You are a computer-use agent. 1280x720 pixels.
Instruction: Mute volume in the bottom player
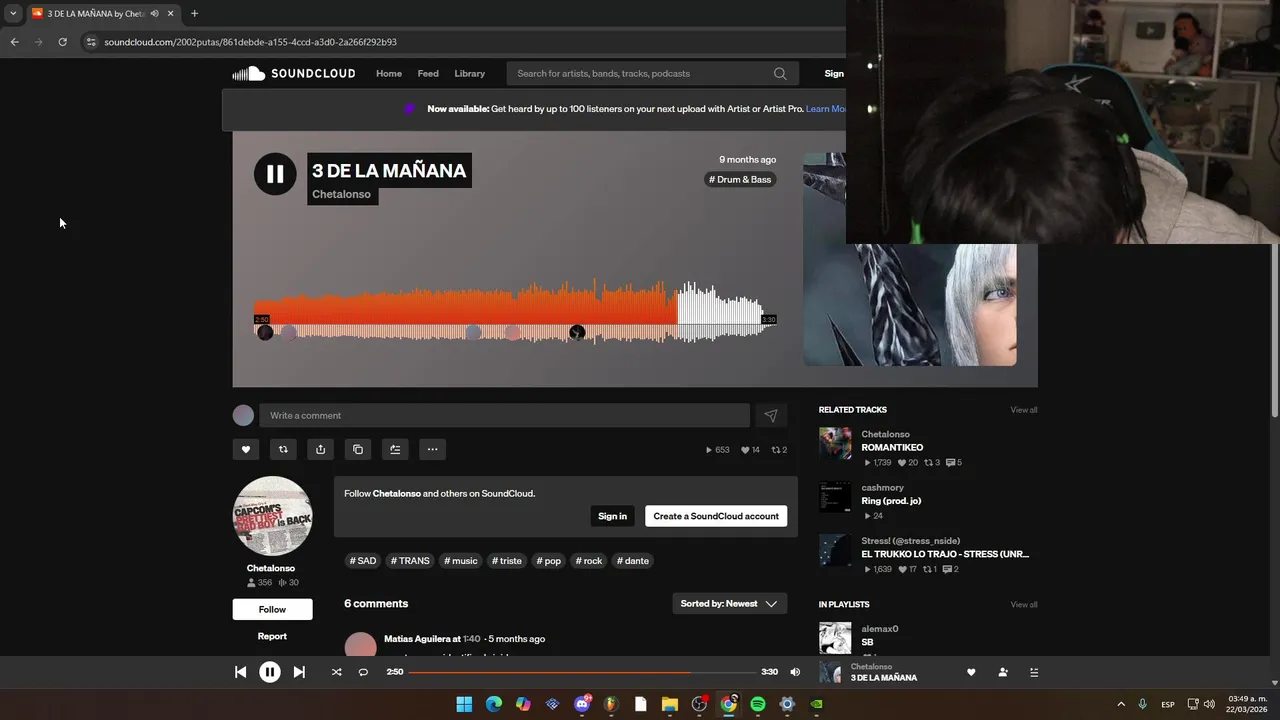coord(795,672)
